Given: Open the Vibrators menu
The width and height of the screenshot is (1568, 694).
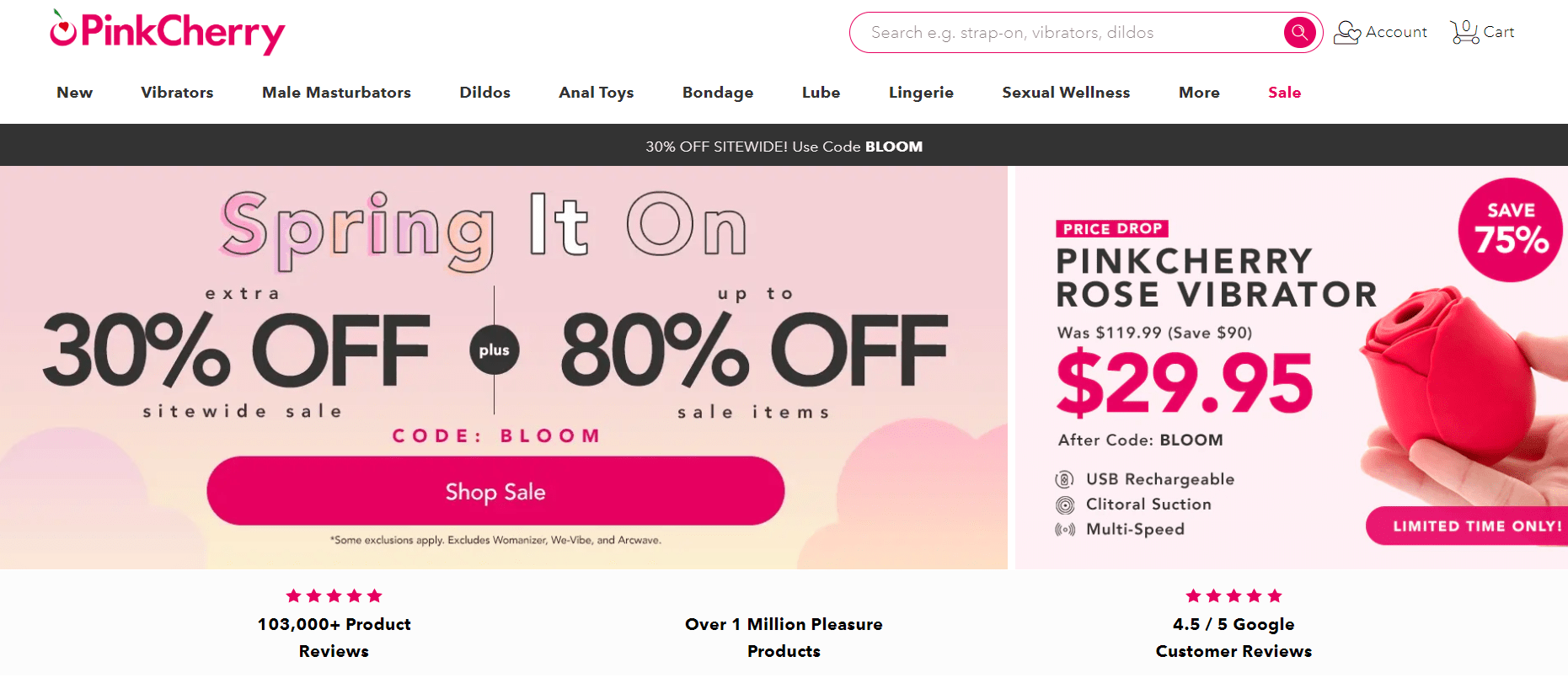Looking at the screenshot, I should pos(177,93).
